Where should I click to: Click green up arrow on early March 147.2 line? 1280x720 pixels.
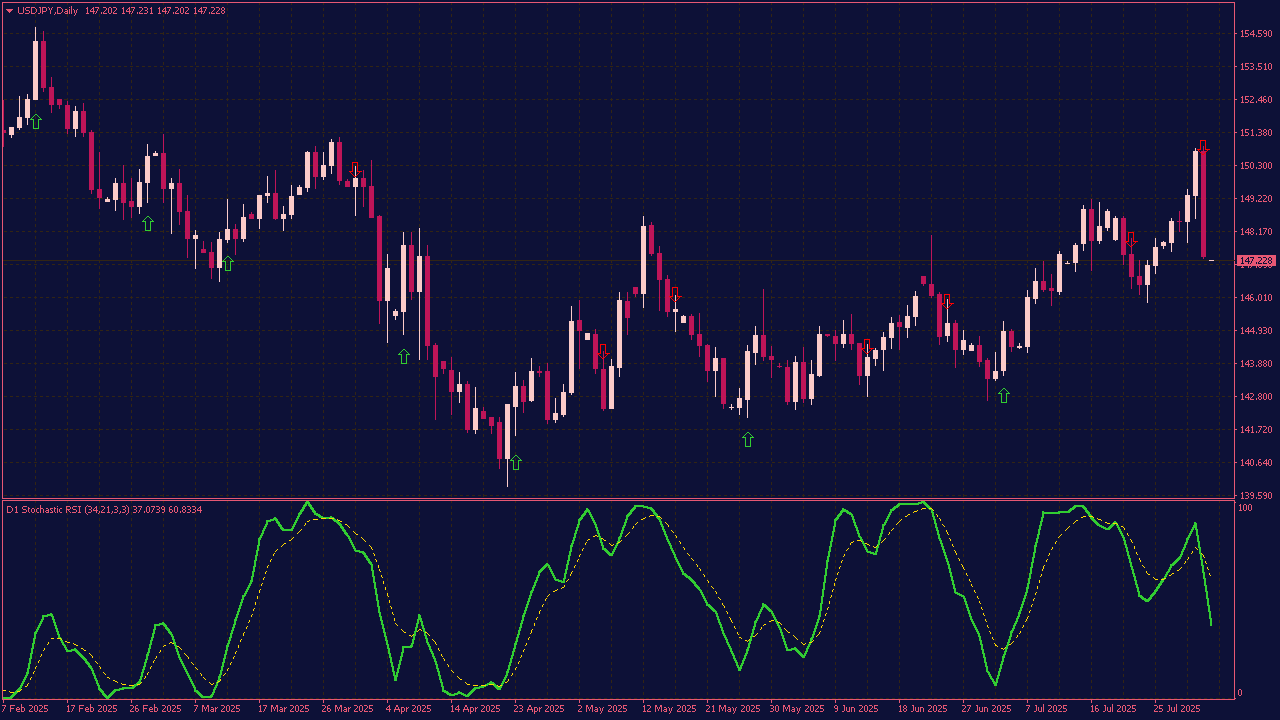[228, 263]
